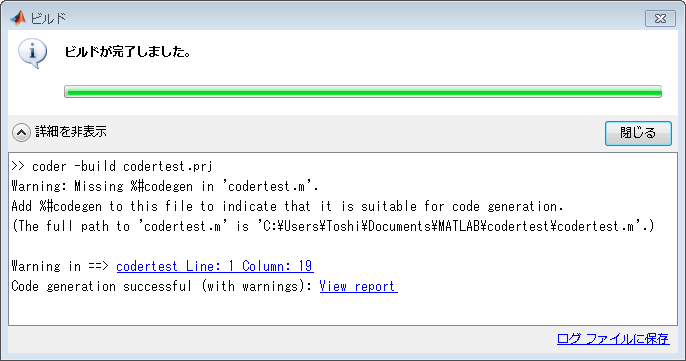Click the ビルドが完了しました。 message text

click(128, 52)
